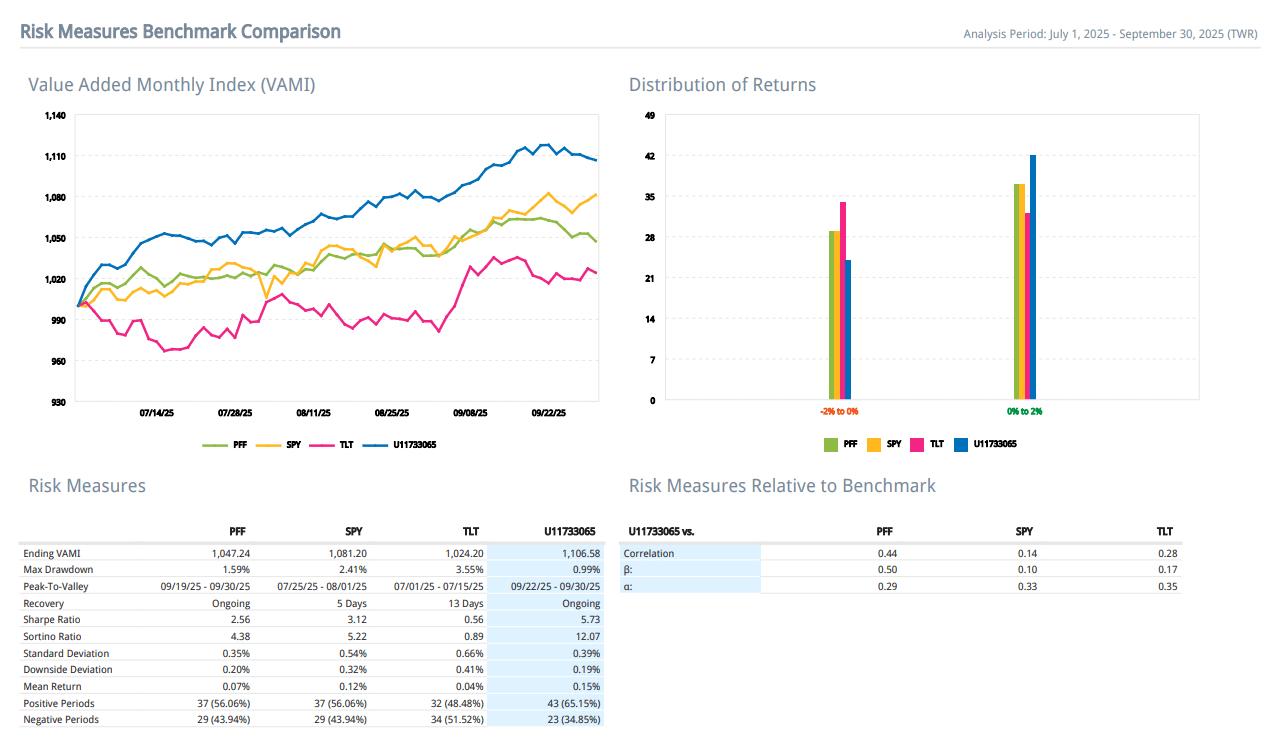Click the Sortino Ratio value 12.07
This screenshot has height=751, width=1278.
point(585,637)
